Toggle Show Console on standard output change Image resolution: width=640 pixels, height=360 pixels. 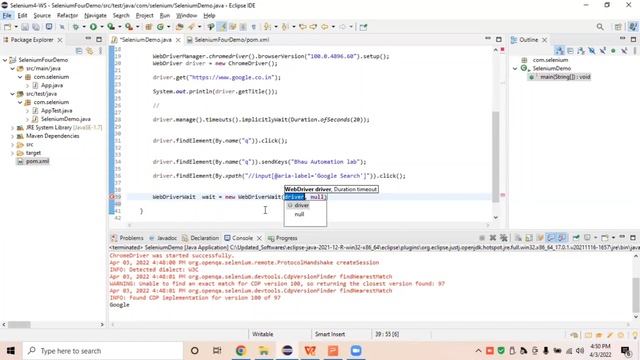click(551, 238)
